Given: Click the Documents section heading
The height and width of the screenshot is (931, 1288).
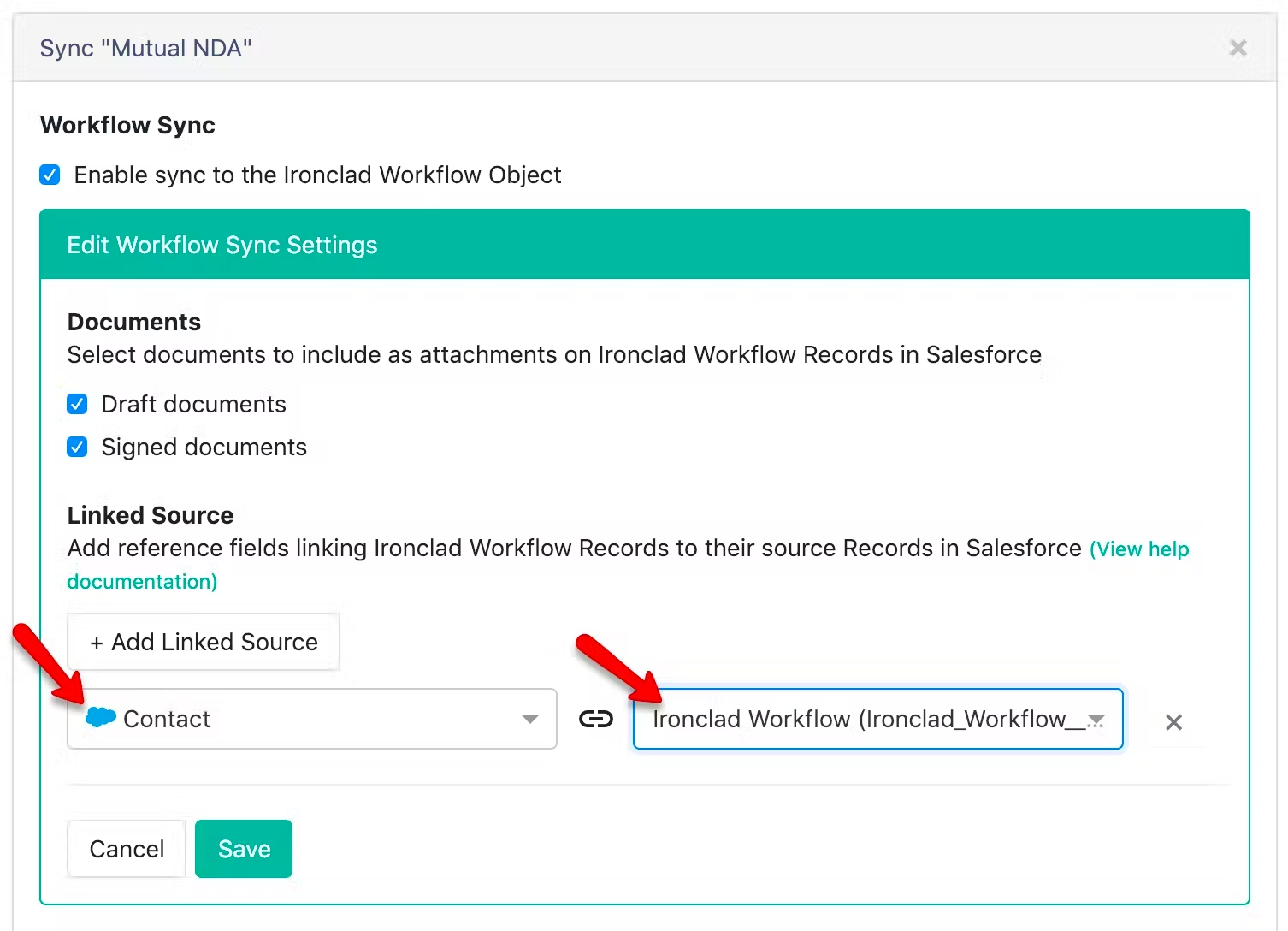Looking at the screenshot, I should [134, 322].
